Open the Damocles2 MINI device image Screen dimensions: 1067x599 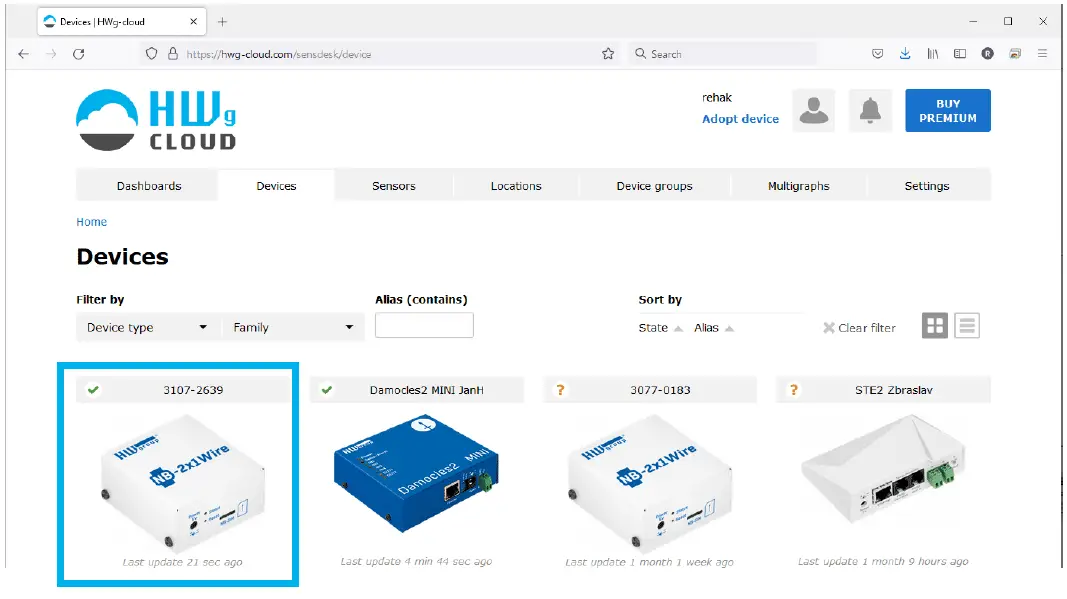(416, 474)
